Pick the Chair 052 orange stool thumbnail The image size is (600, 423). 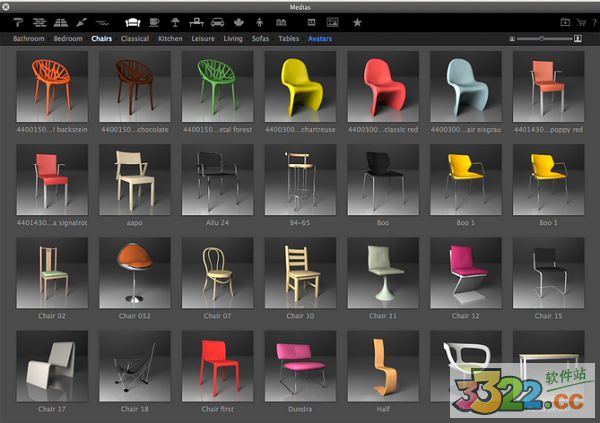tap(129, 271)
